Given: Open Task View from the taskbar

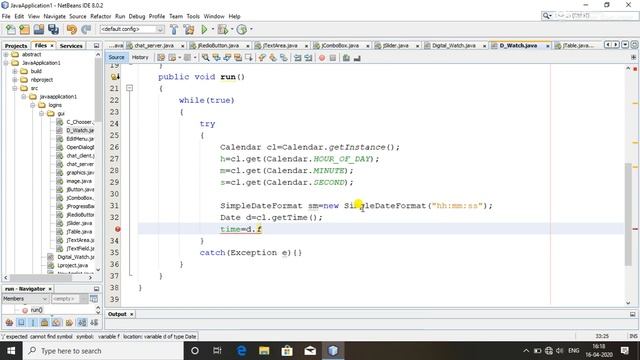Looking at the screenshot, I should (217, 351).
